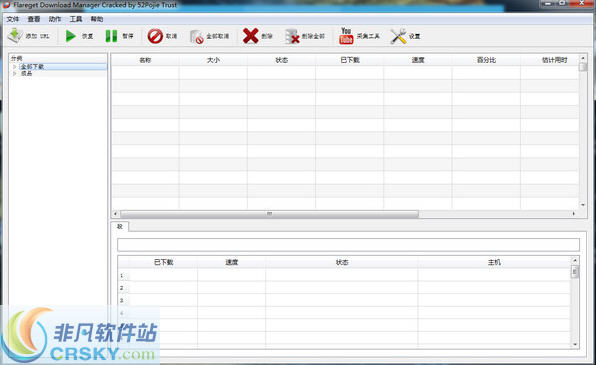596x365 pixels.
Task: Click the red X Delete icon
Action: (x=250, y=36)
